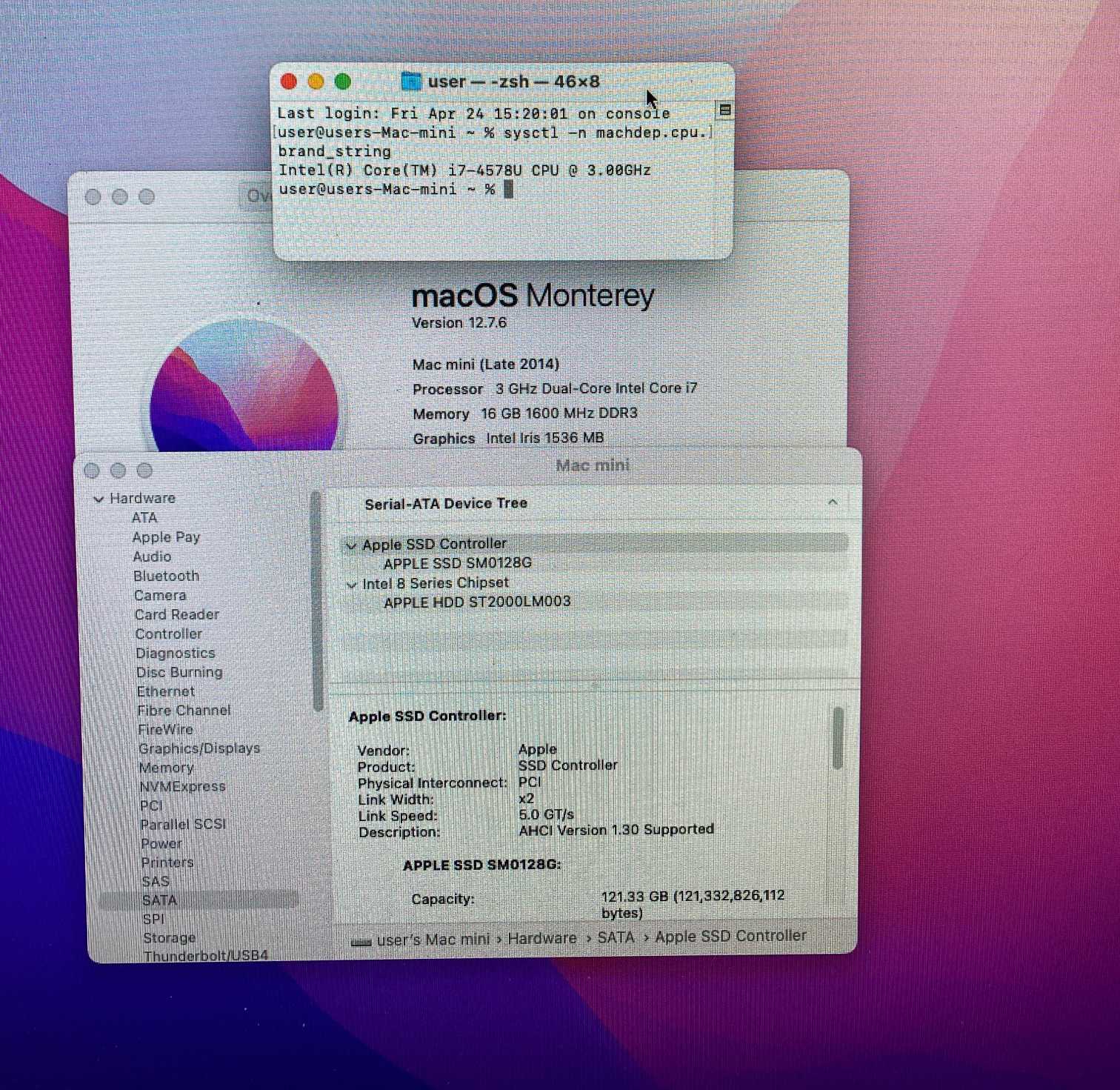Select SPI in the sidebar
The width and height of the screenshot is (1120, 1090).
point(154,919)
